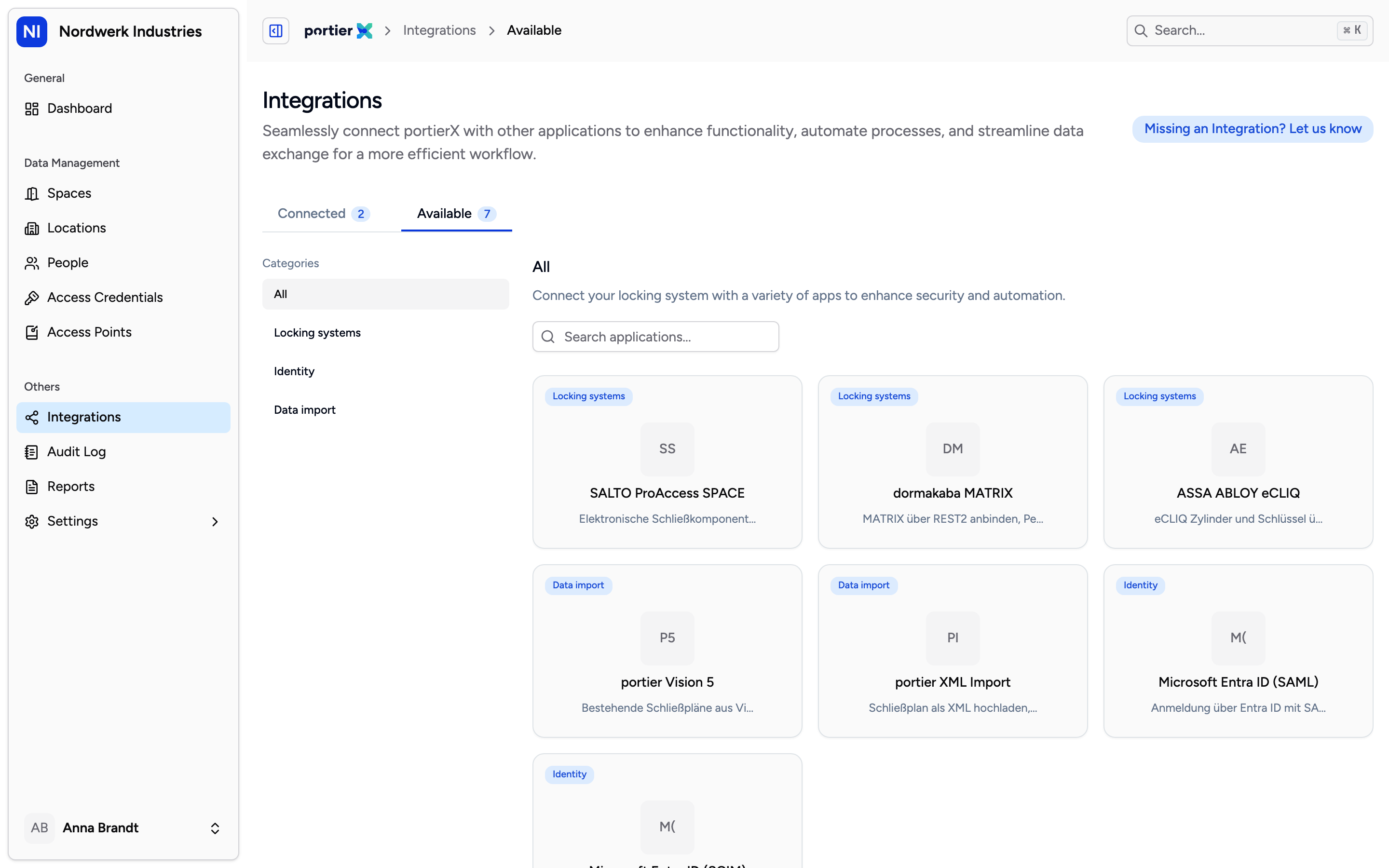
Task: Open Dashboard in the sidebar
Action: point(123,108)
